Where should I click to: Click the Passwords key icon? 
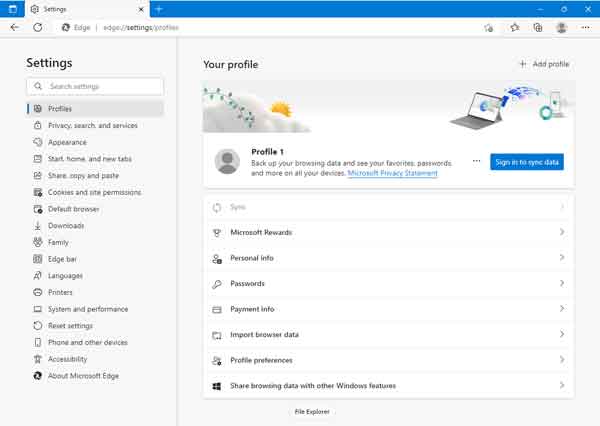pyautogui.click(x=217, y=284)
